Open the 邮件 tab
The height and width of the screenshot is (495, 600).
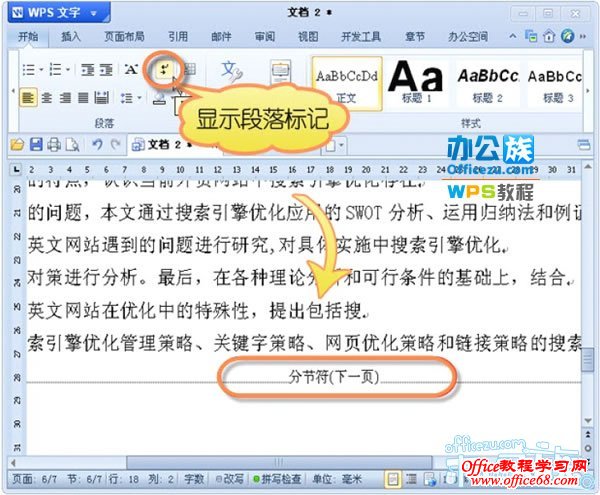(221, 37)
